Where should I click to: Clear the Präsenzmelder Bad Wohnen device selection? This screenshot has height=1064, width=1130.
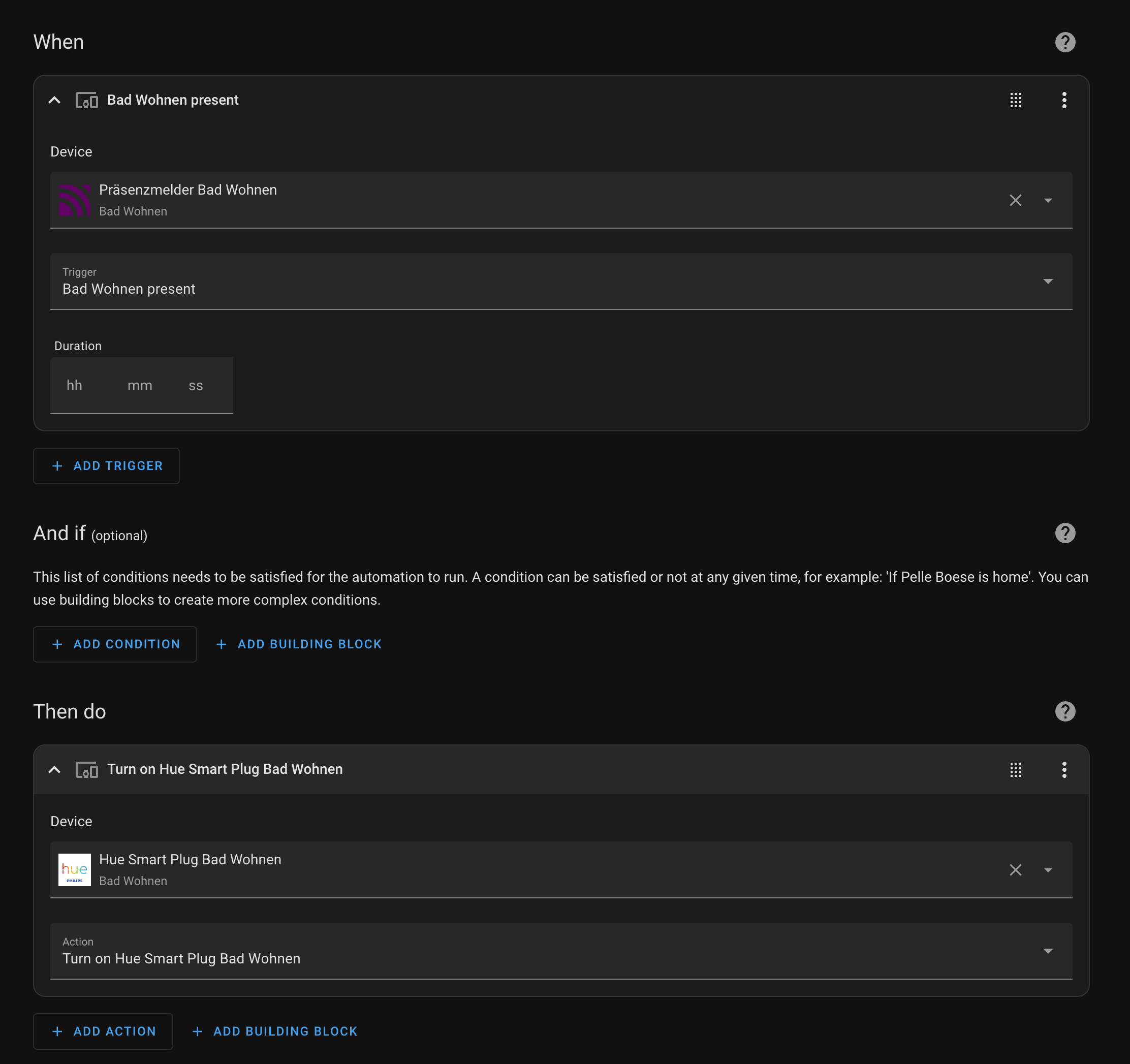(x=1015, y=200)
